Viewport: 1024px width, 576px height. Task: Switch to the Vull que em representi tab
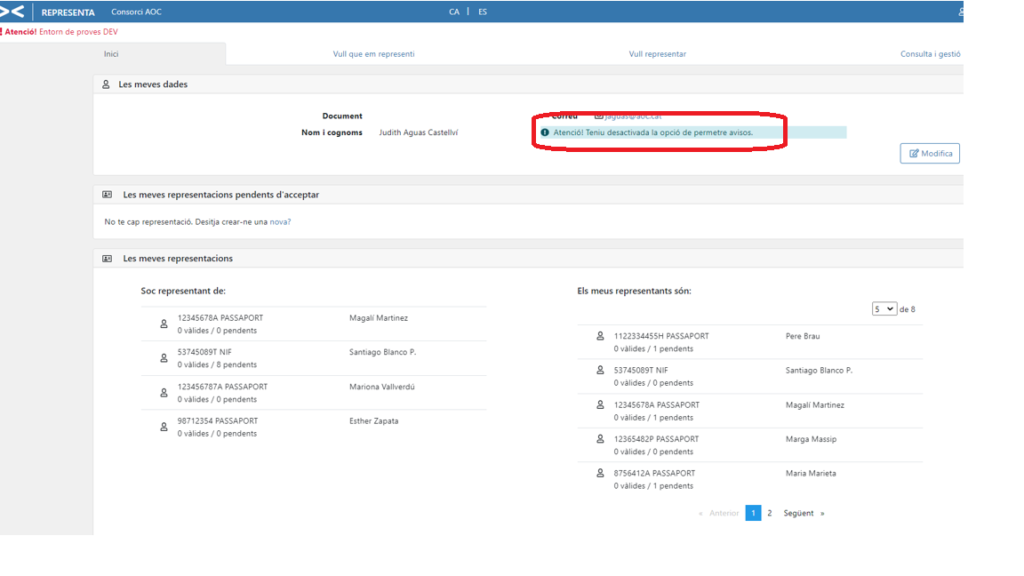coord(373,54)
